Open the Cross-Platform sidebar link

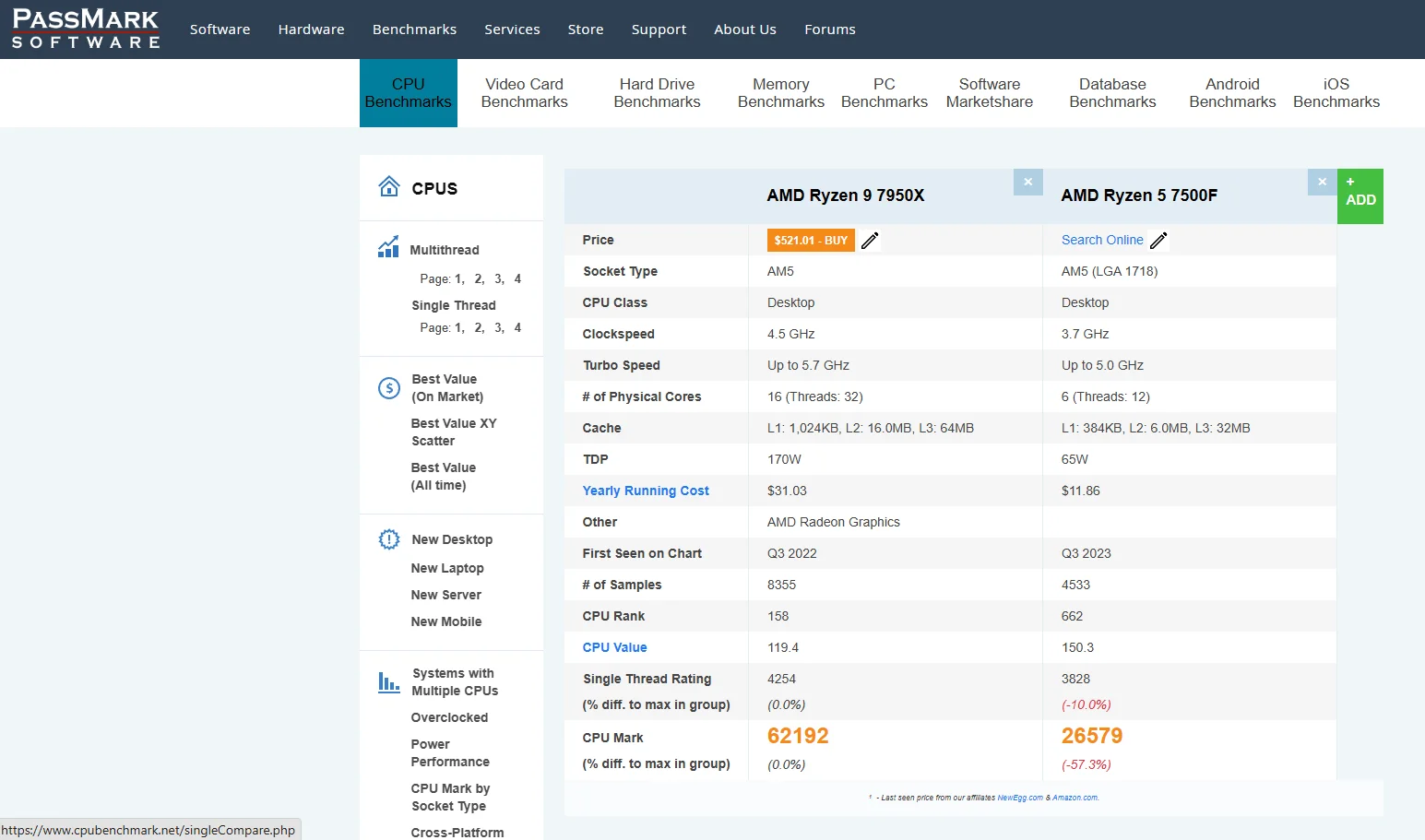click(457, 833)
